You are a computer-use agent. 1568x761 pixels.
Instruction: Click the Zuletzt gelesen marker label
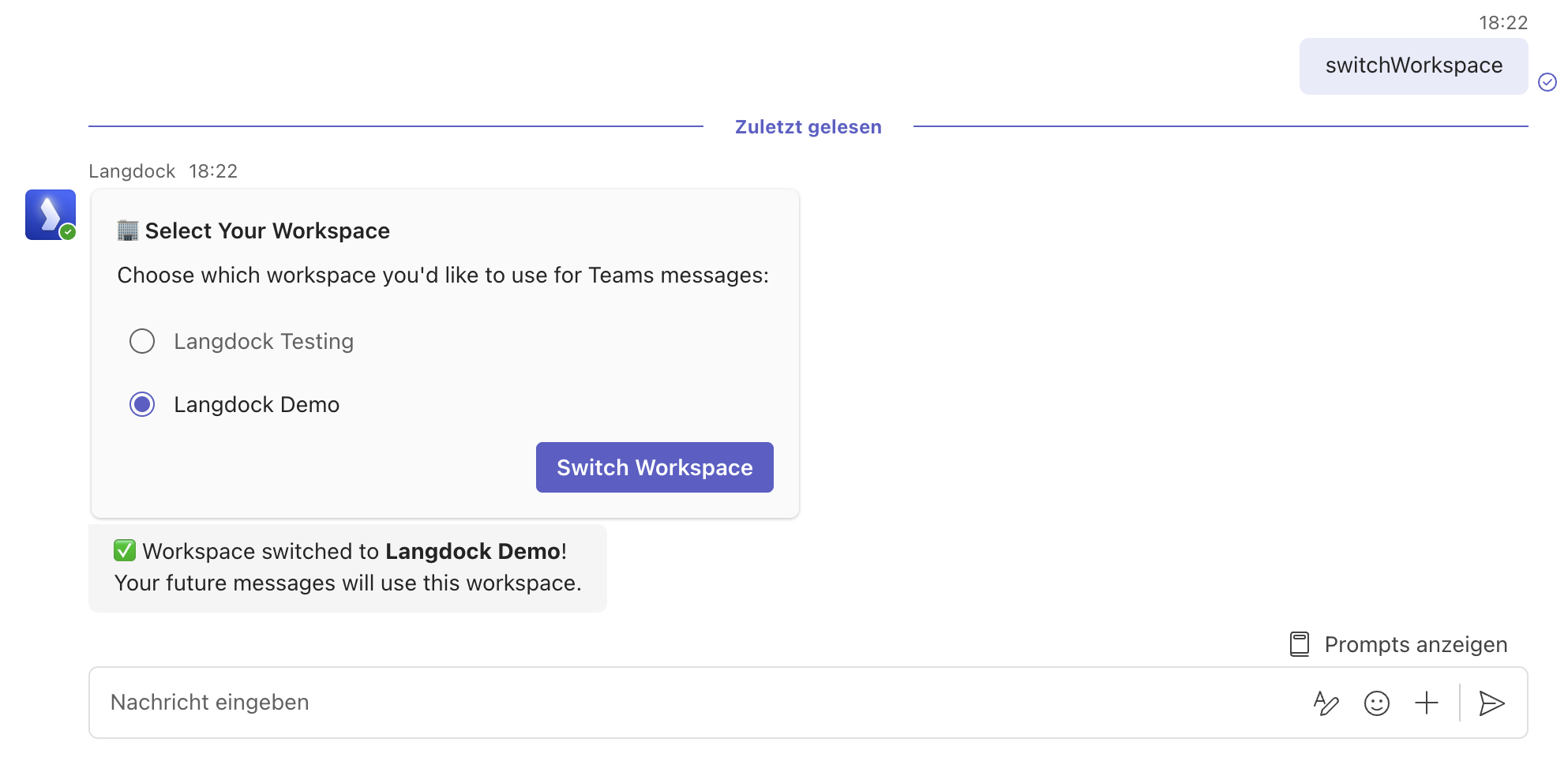[808, 127]
